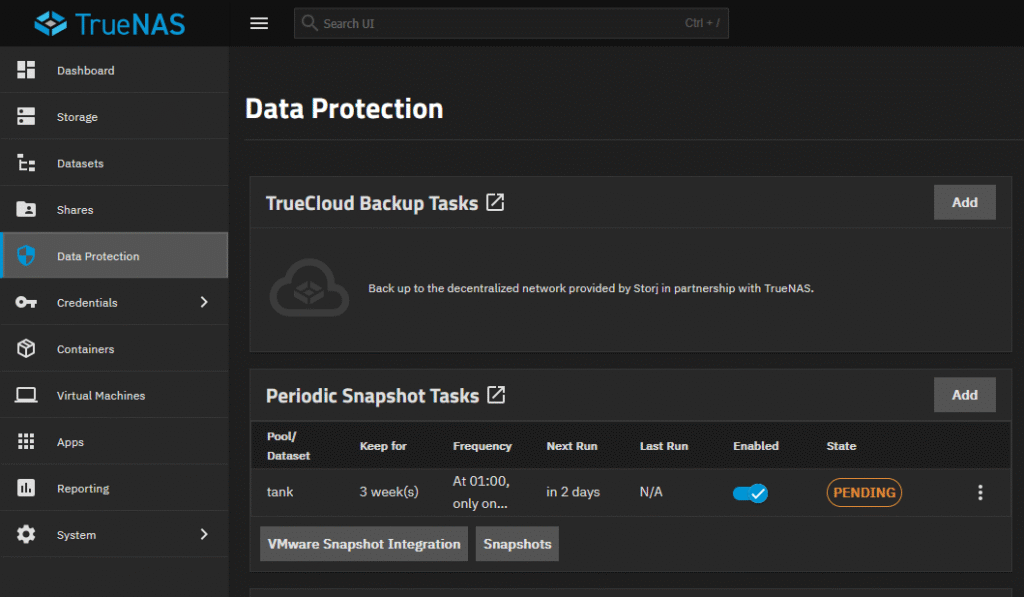Click the PENDING state badge
The width and height of the screenshot is (1024, 597).
864,493
